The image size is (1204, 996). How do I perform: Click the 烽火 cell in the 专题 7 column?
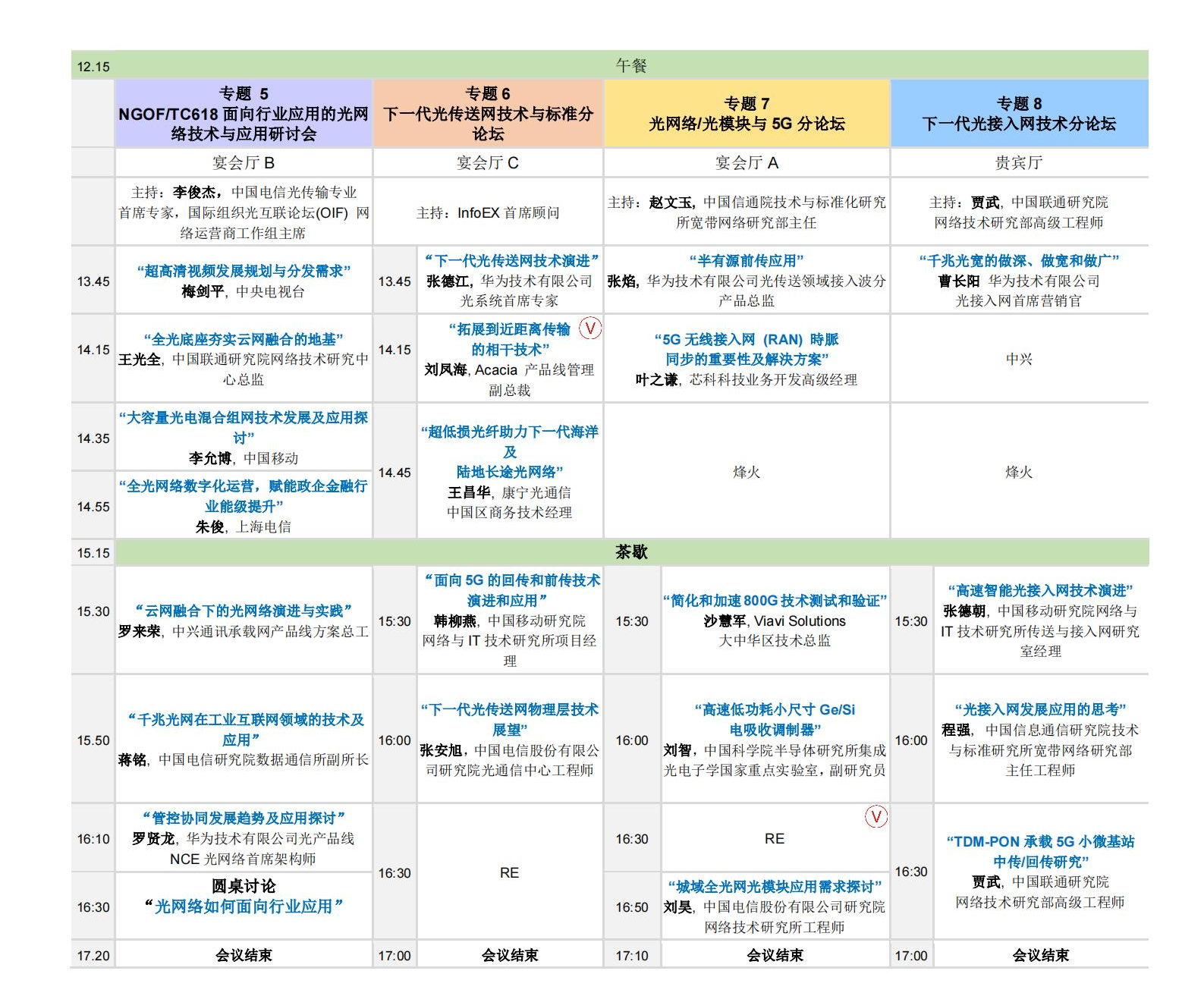pyautogui.click(x=747, y=471)
